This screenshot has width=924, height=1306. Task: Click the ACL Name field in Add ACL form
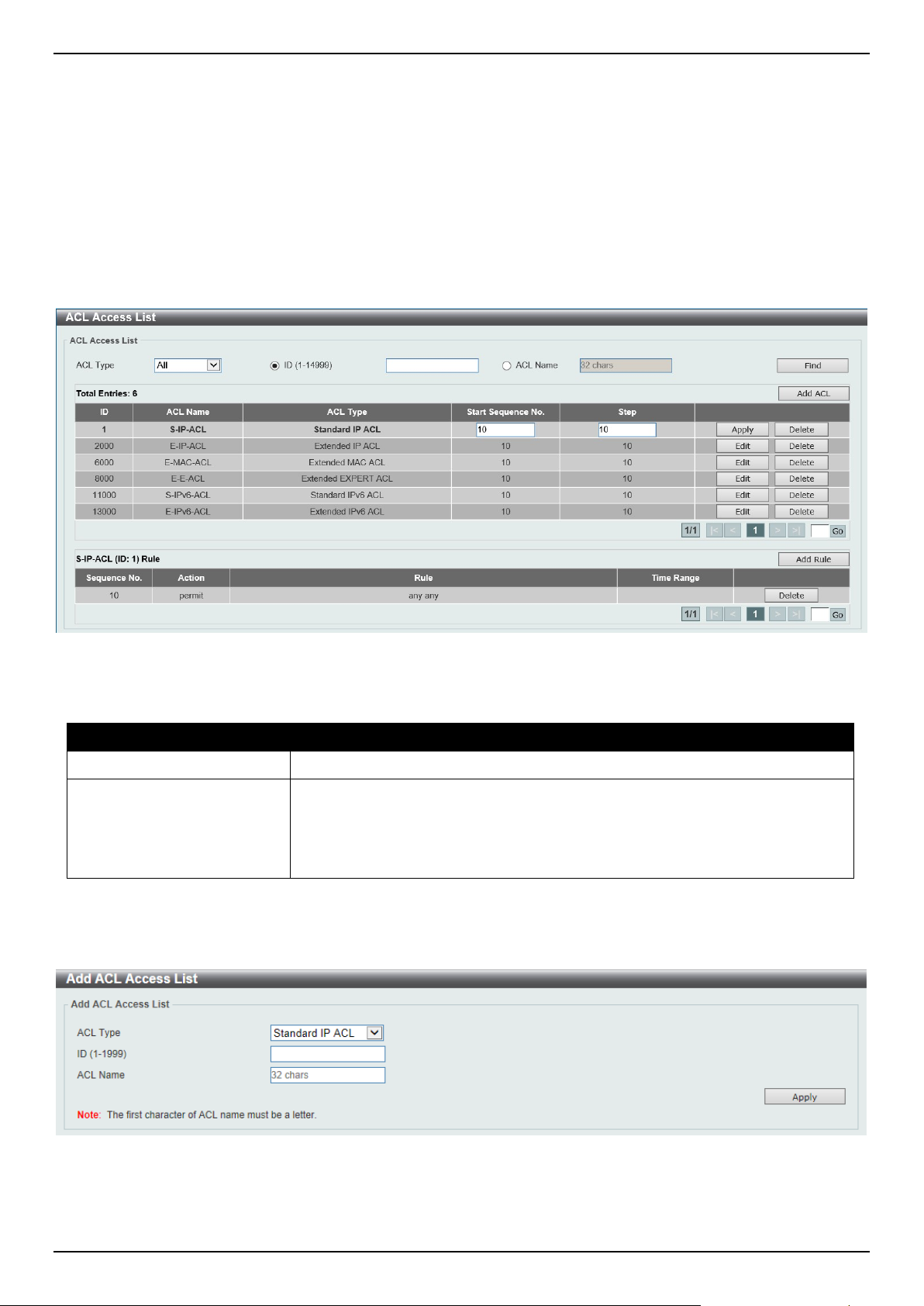[x=327, y=1075]
